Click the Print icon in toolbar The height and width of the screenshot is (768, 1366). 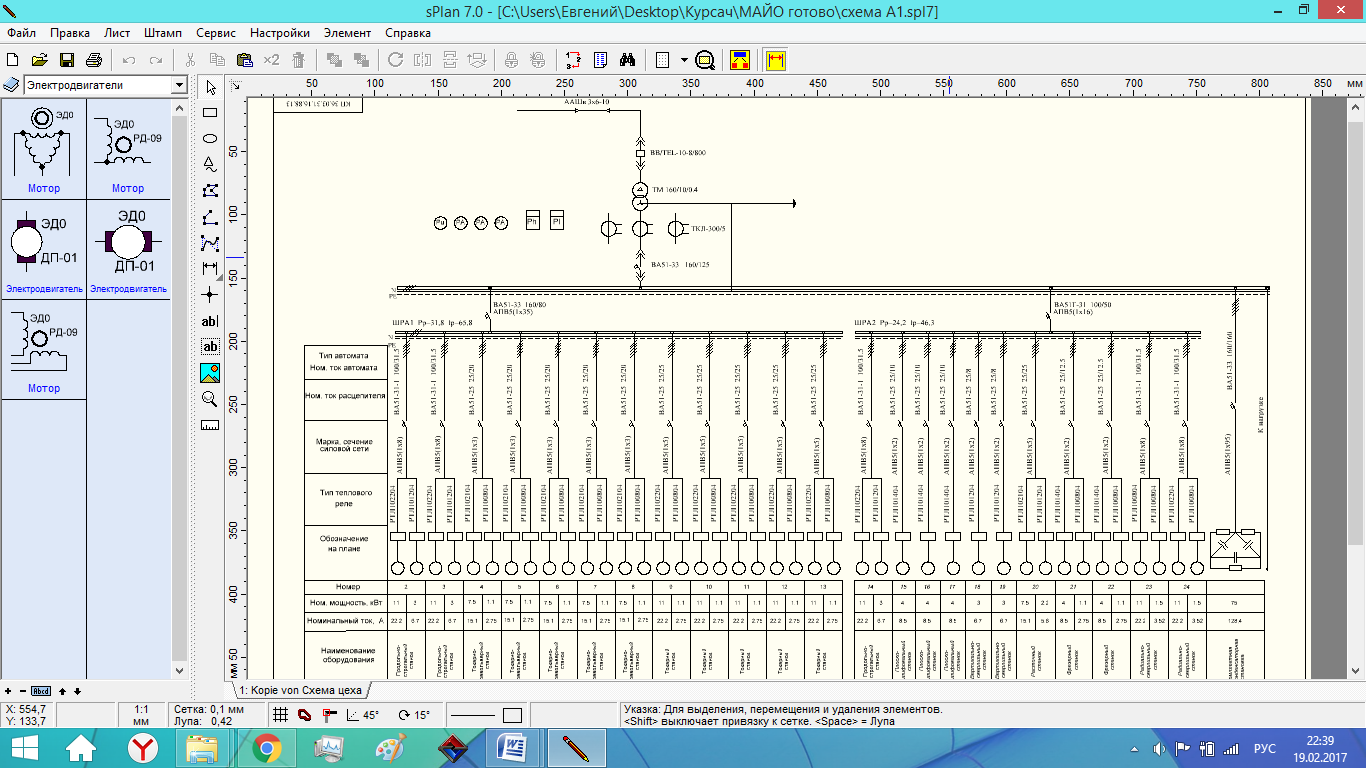click(94, 60)
